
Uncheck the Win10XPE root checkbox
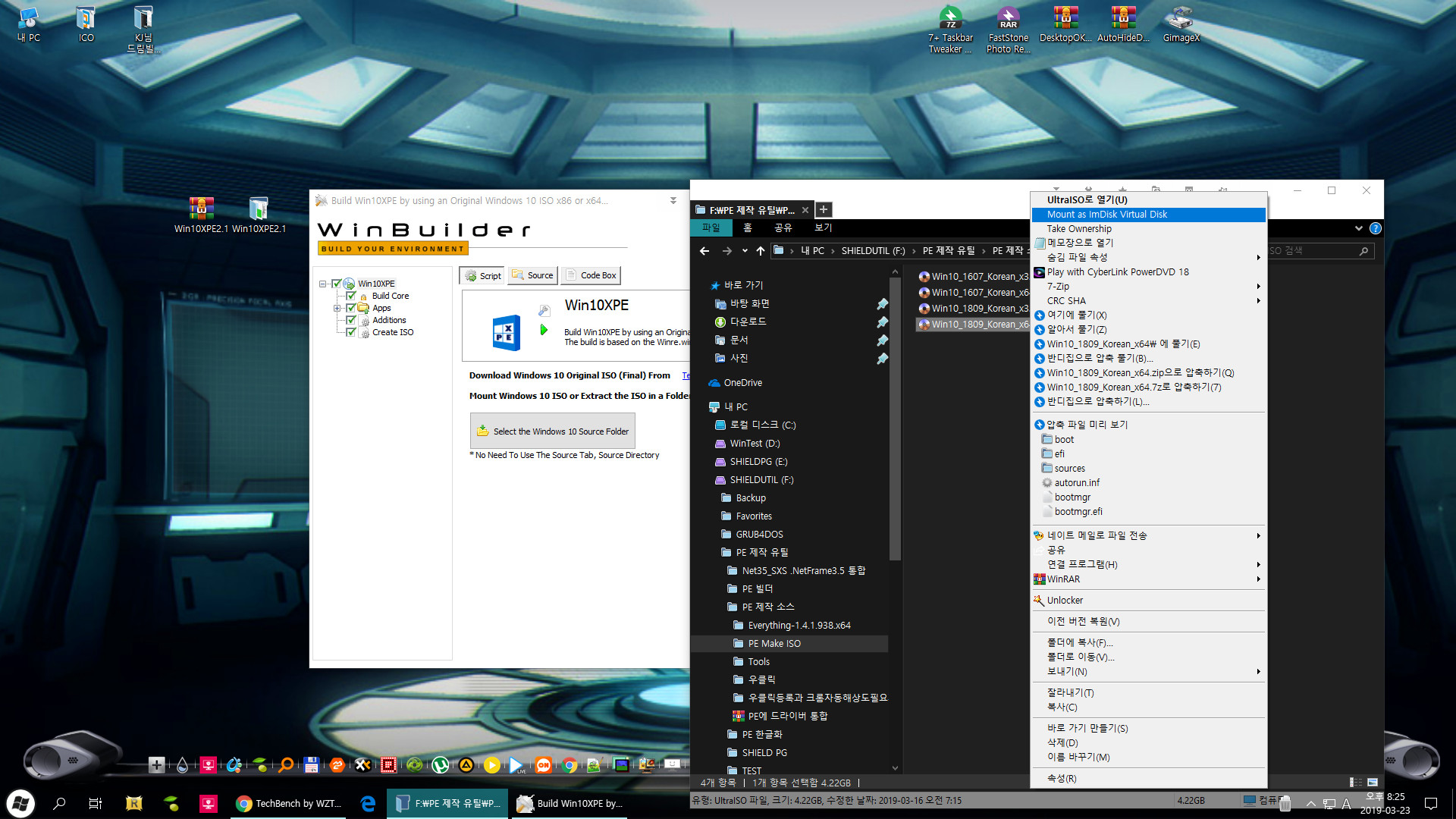[337, 284]
